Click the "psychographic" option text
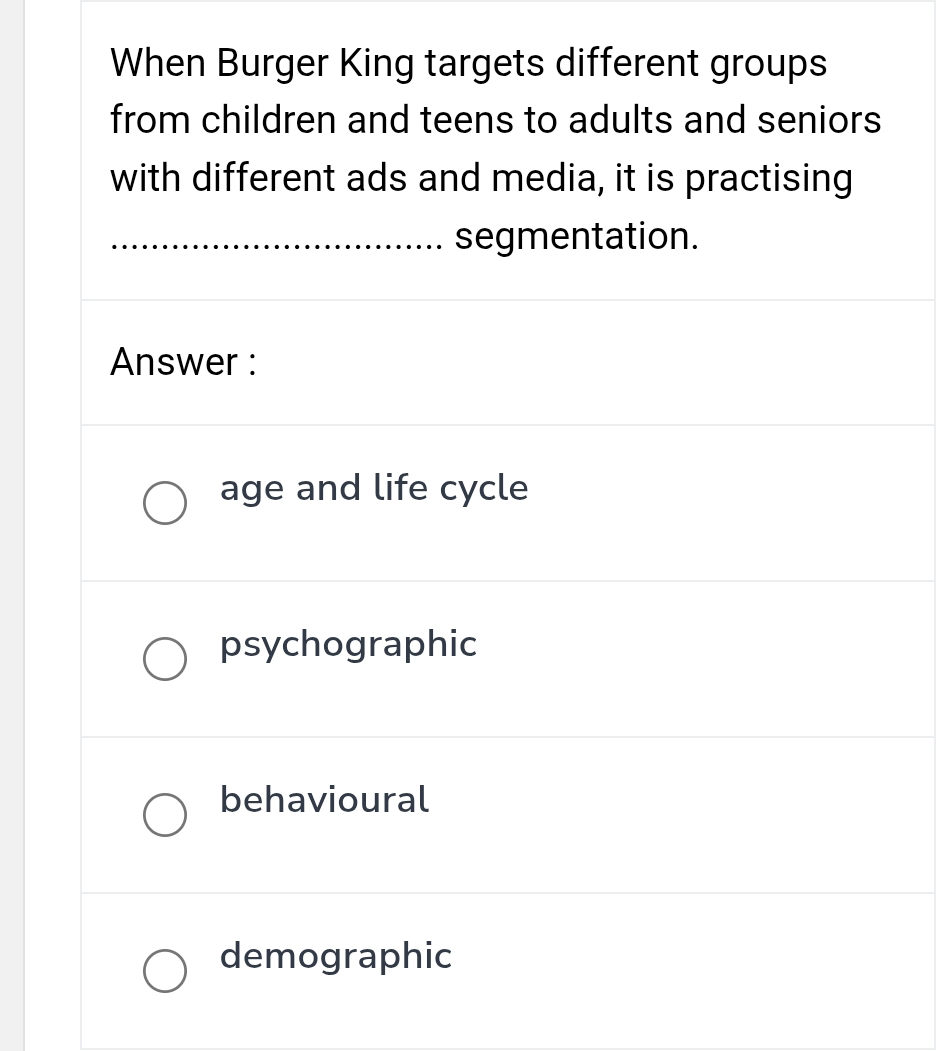This screenshot has height=1051, width=939. (348, 645)
